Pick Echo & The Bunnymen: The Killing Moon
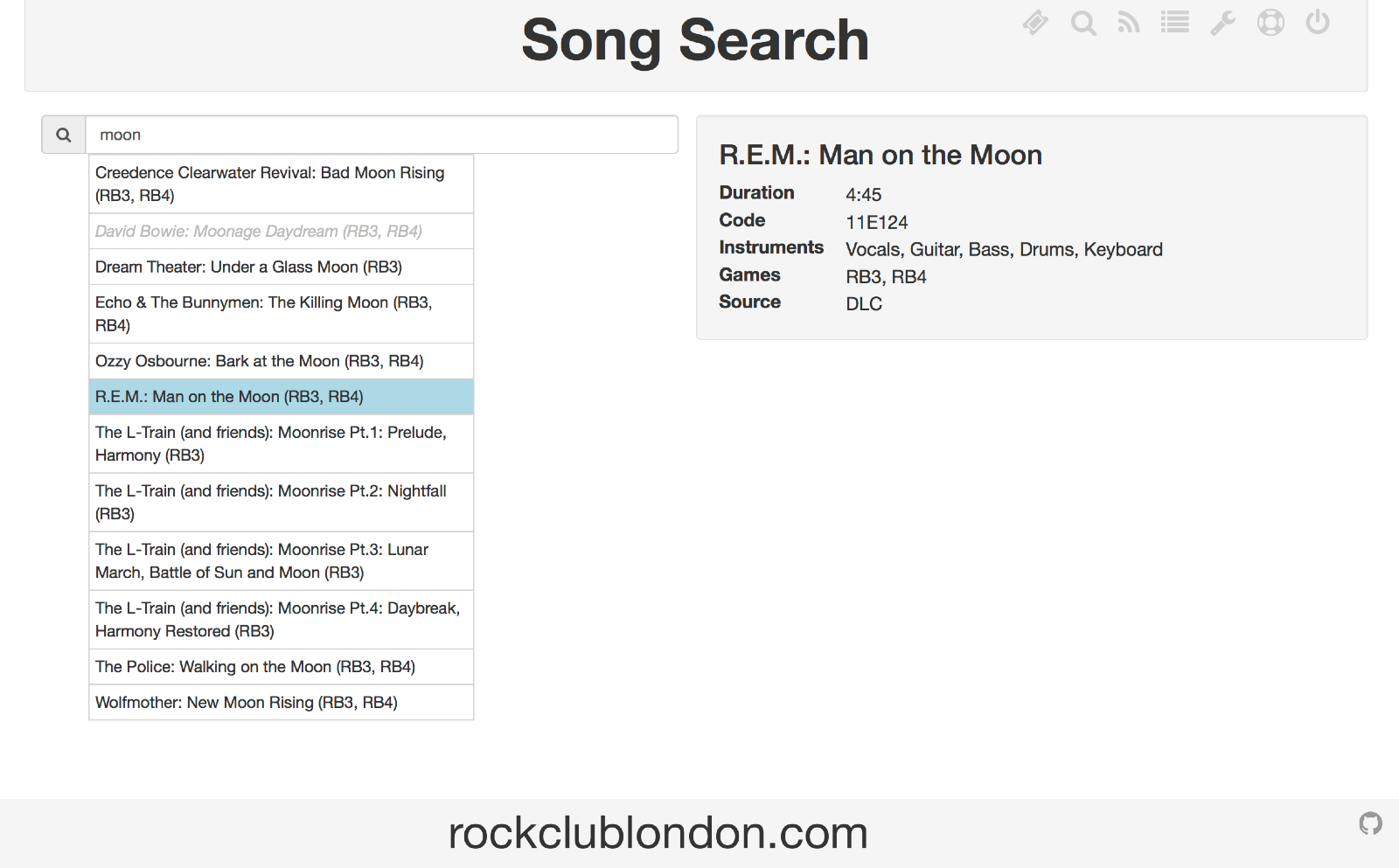 point(282,314)
